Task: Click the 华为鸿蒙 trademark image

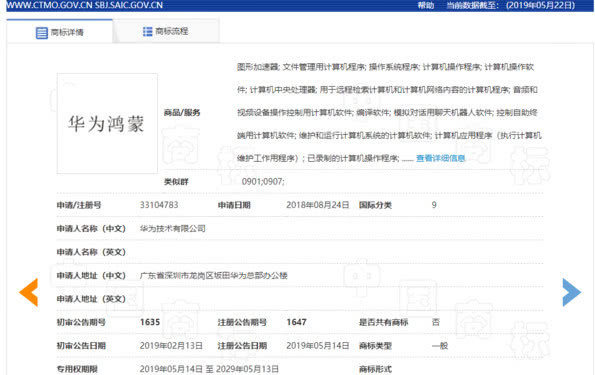Action: point(107,124)
